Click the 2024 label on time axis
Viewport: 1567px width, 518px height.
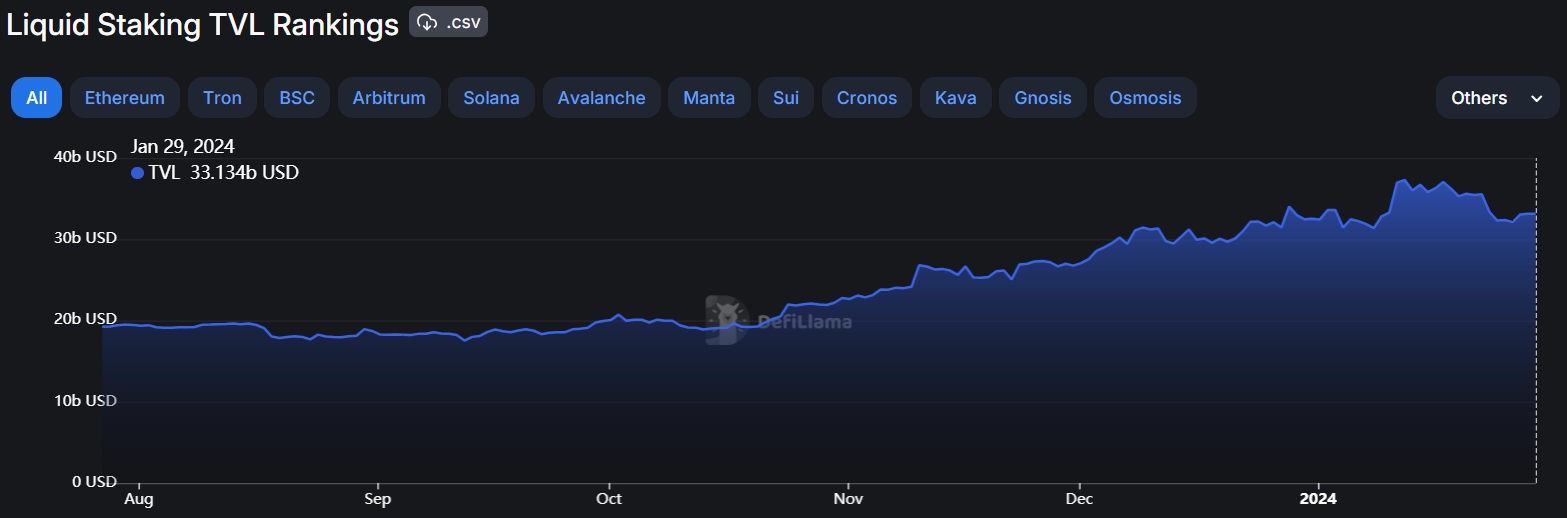pos(1318,498)
